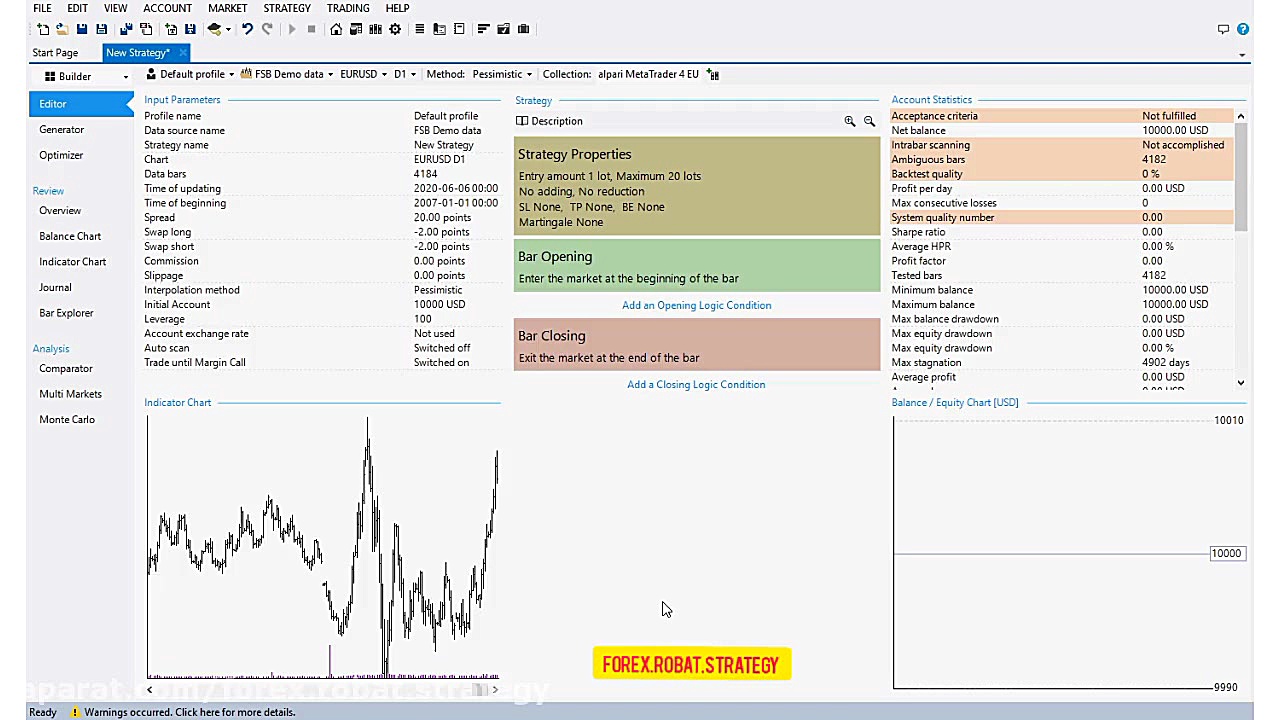Image resolution: width=1280 pixels, height=720 pixels.
Task: Toggle the strategy Description view
Action: point(549,121)
